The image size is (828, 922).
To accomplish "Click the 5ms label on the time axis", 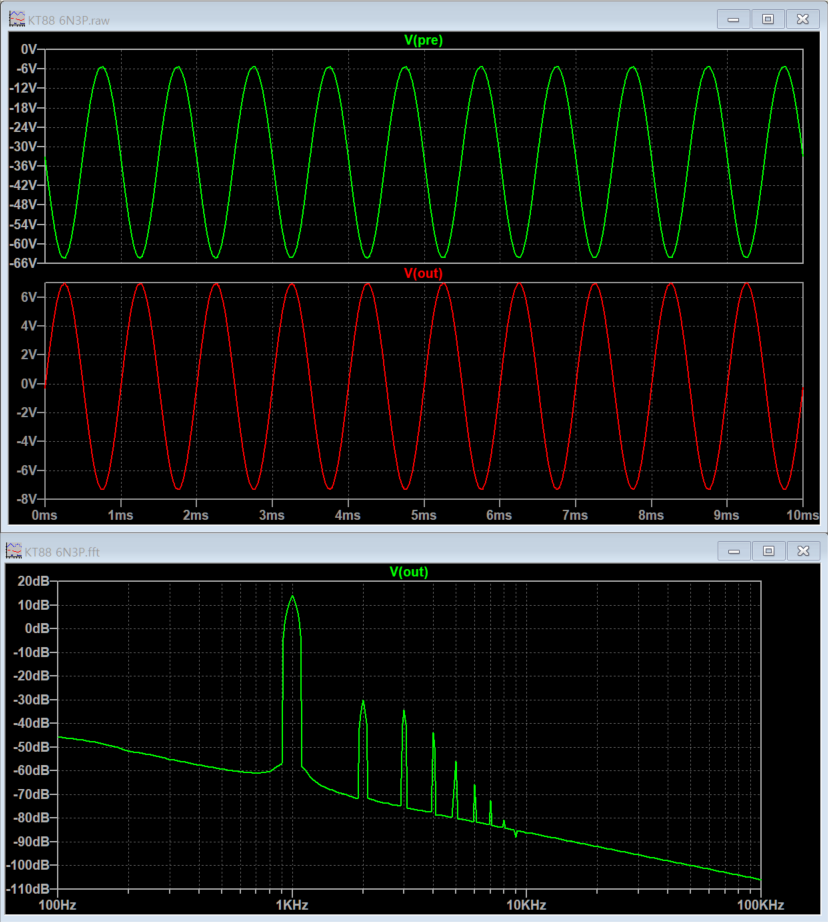I will tap(424, 515).
